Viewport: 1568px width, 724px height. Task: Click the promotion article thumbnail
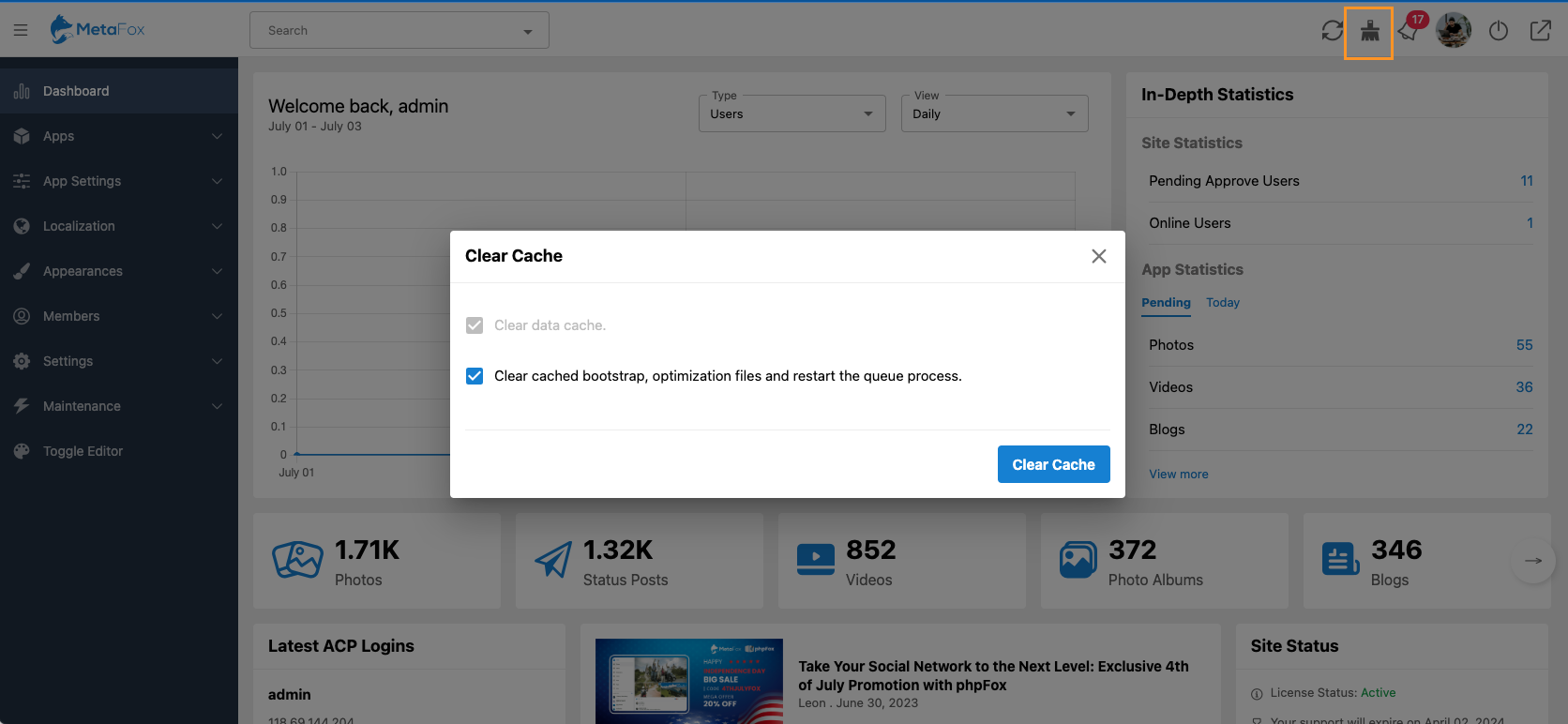tap(689, 682)
